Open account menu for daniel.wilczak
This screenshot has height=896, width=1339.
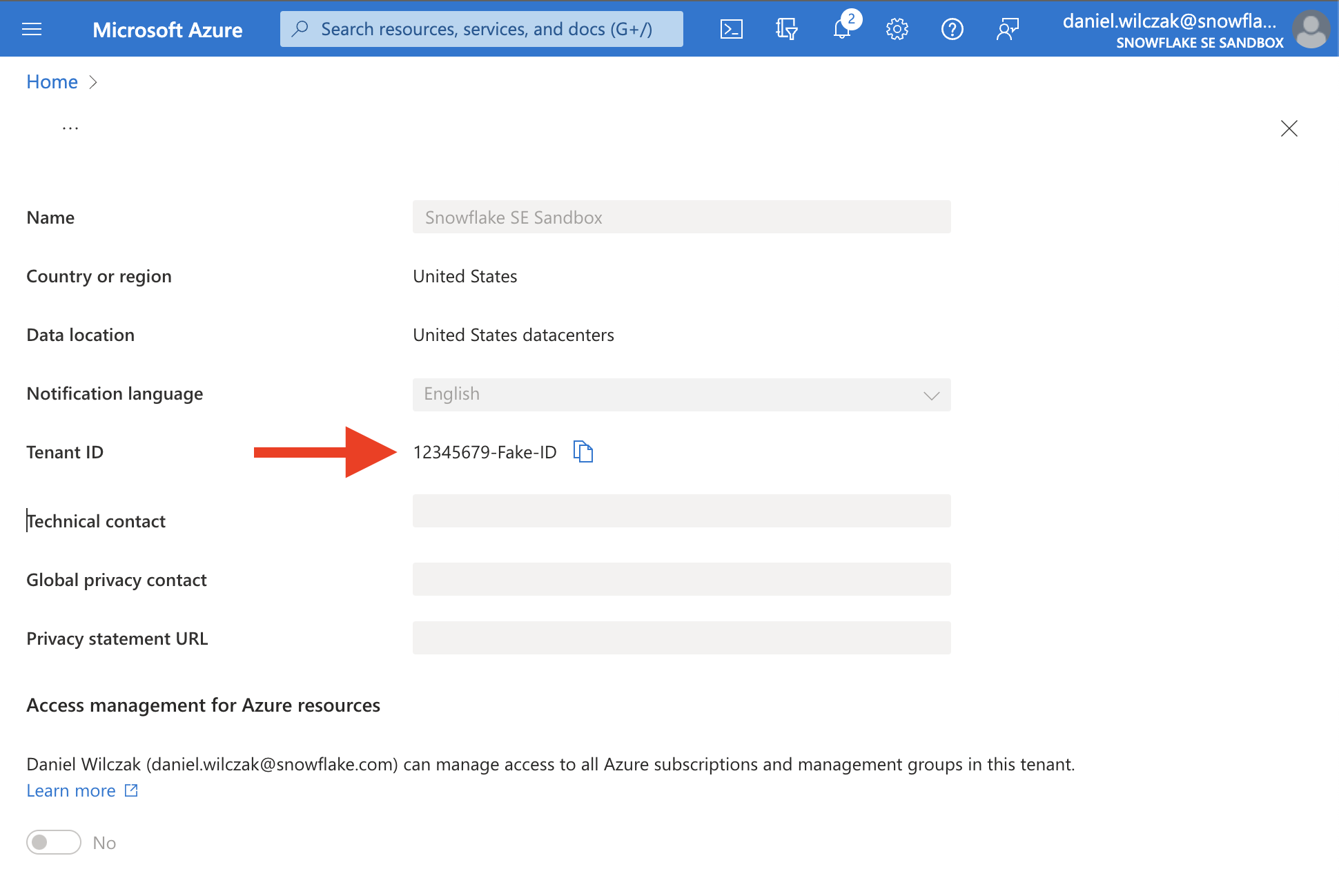1173,30
